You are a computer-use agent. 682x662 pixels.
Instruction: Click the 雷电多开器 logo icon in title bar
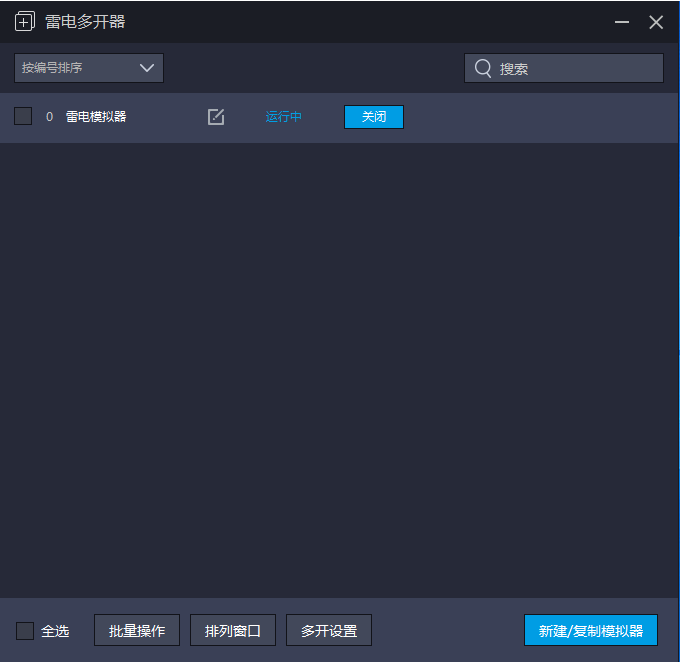point(24,21)
